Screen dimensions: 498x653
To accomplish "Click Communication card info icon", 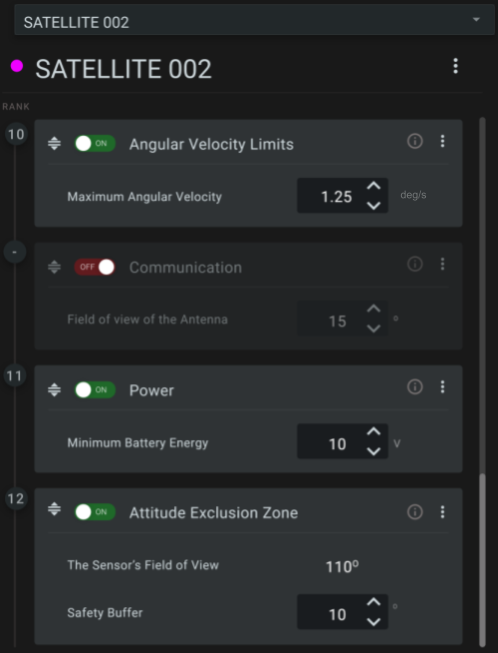I will [414, 264].
